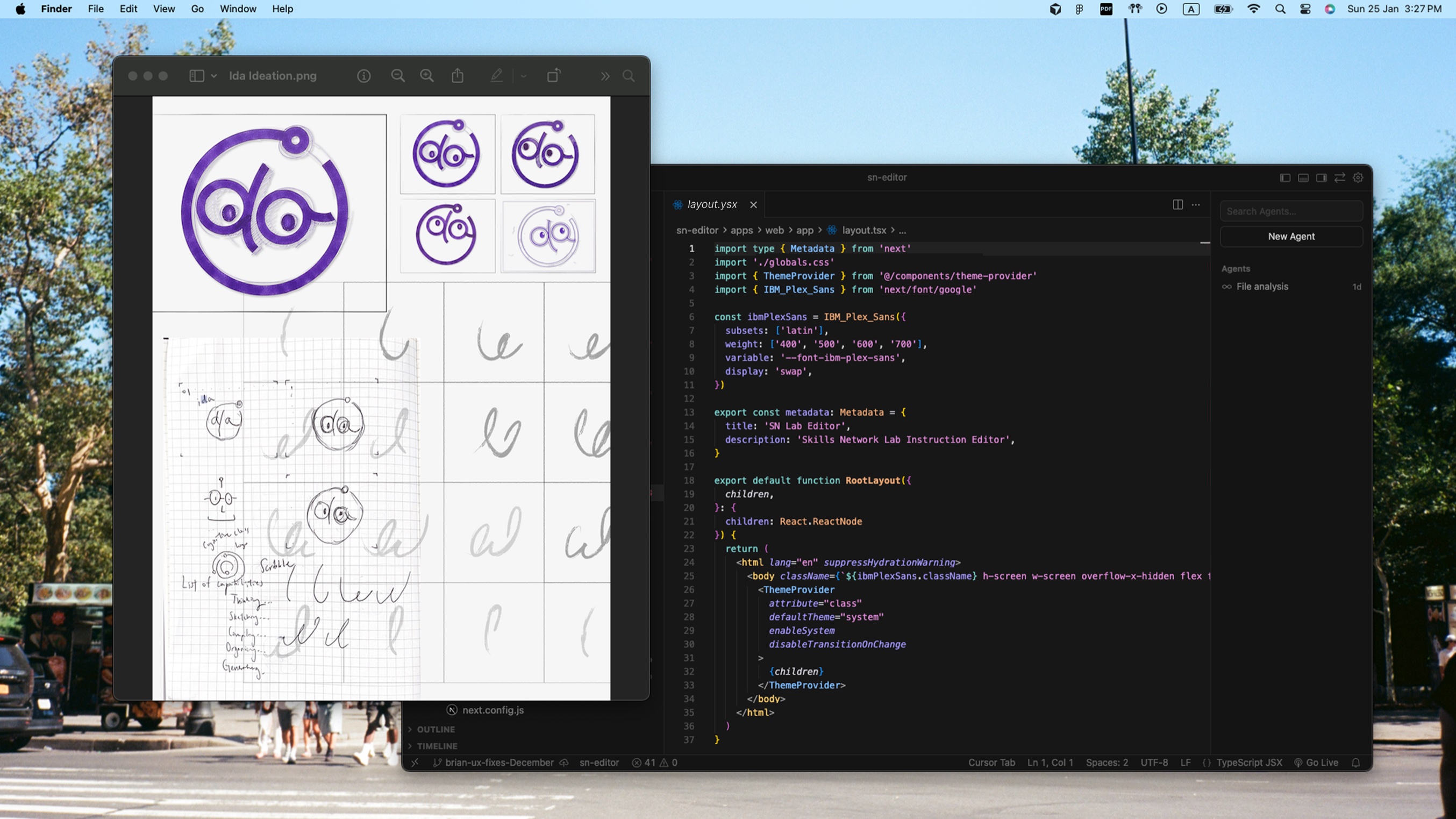Switch branch brian-ux-fixes-December in status bar
This screenshot has width=1456, height=819.
point(499,763)
